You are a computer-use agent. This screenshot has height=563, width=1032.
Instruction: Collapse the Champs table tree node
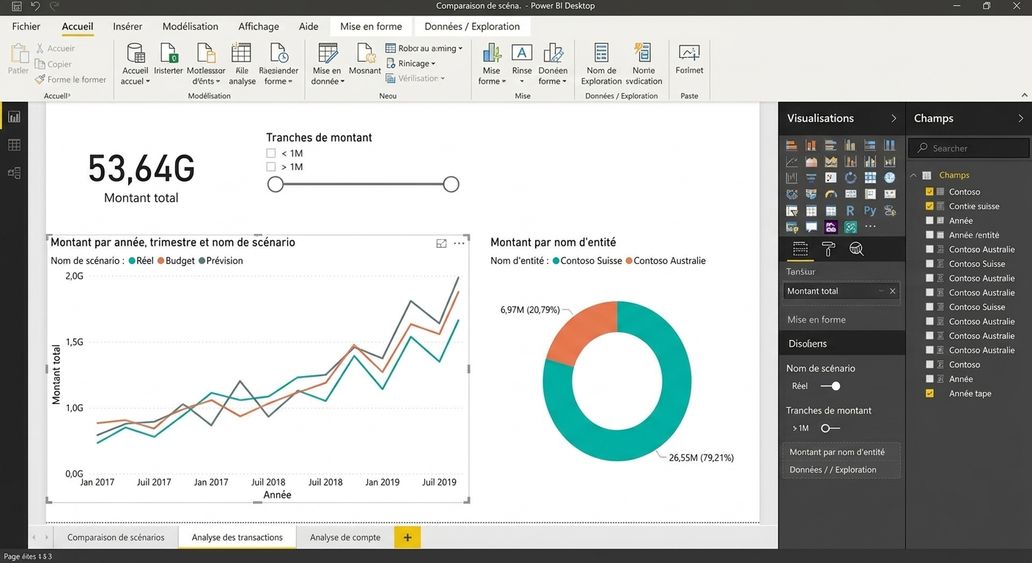[914, 175]
